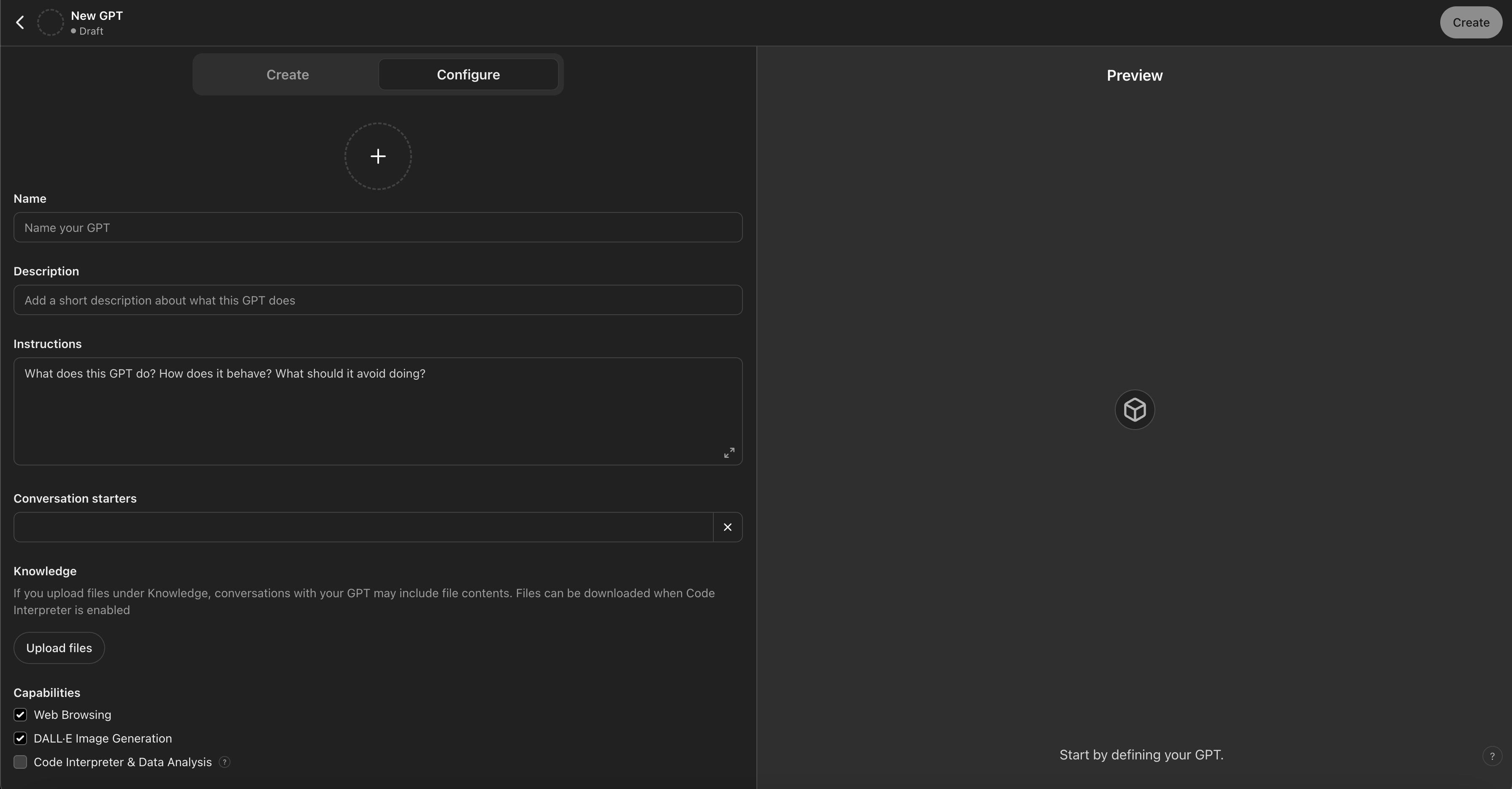The height and width of the screenshot is (789, 1512).
Task: Click the Create button in top right
Action: click(1471, 22)
